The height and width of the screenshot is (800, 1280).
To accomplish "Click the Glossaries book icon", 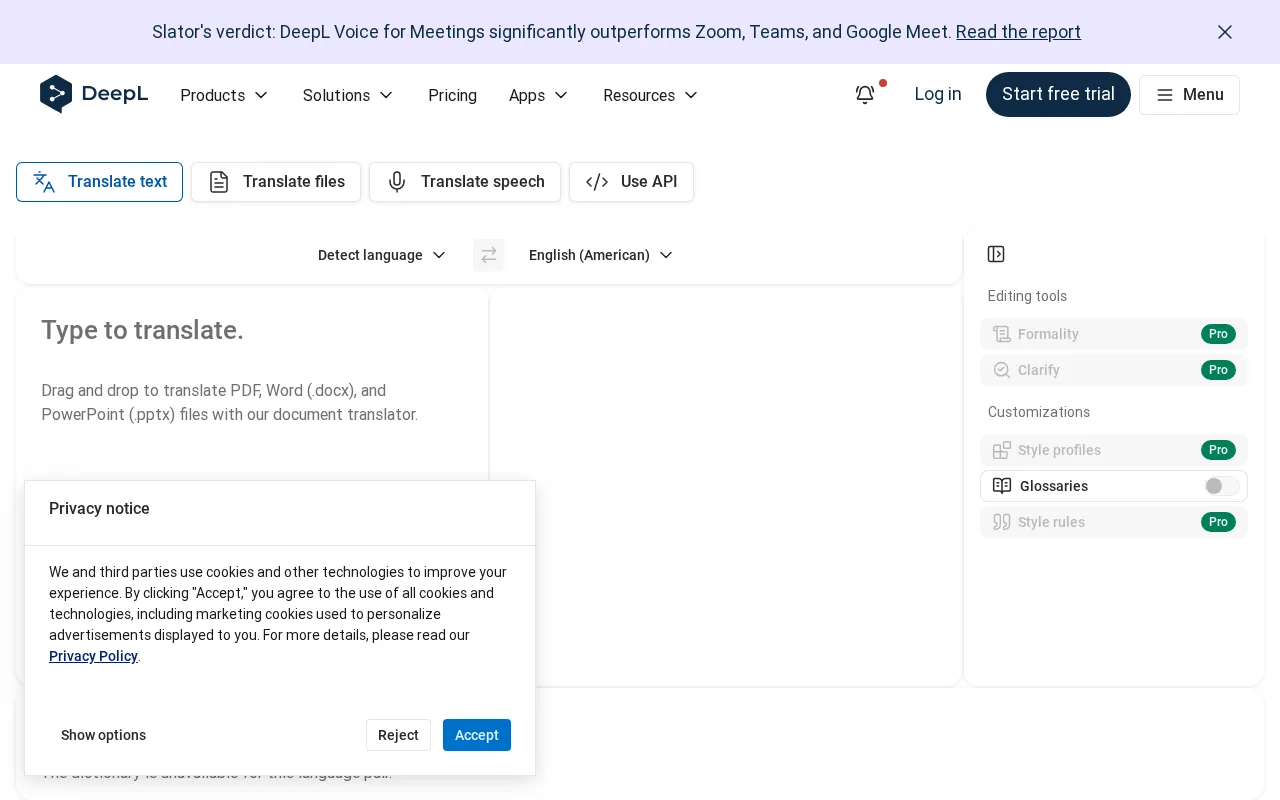I will 1002,486.
